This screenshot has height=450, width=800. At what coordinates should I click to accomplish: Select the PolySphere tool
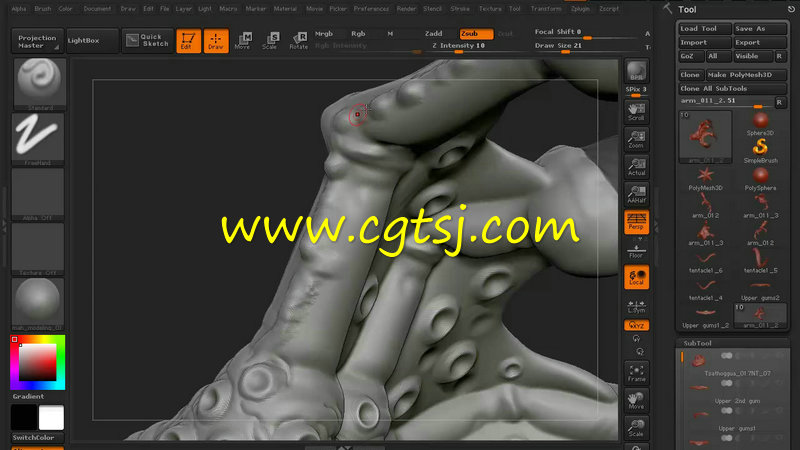[x=760, y=179]
